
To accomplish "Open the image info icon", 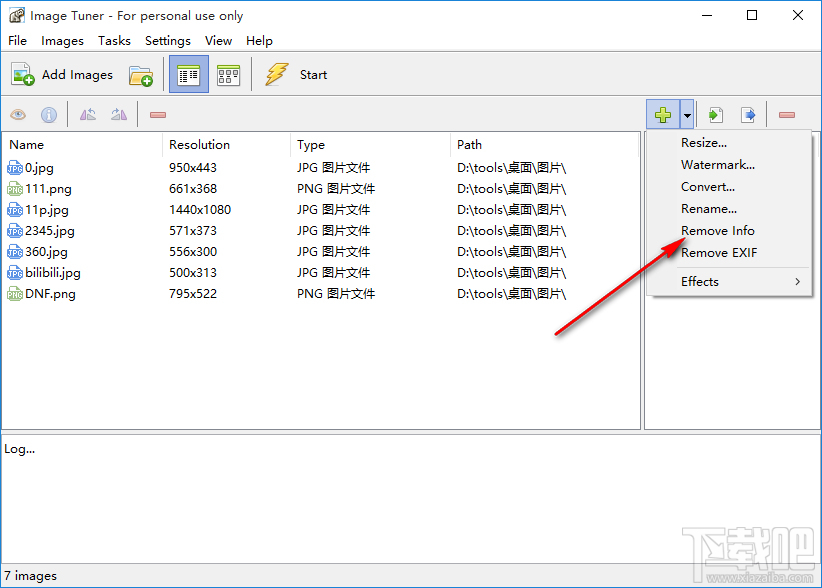I will point(48,115).
